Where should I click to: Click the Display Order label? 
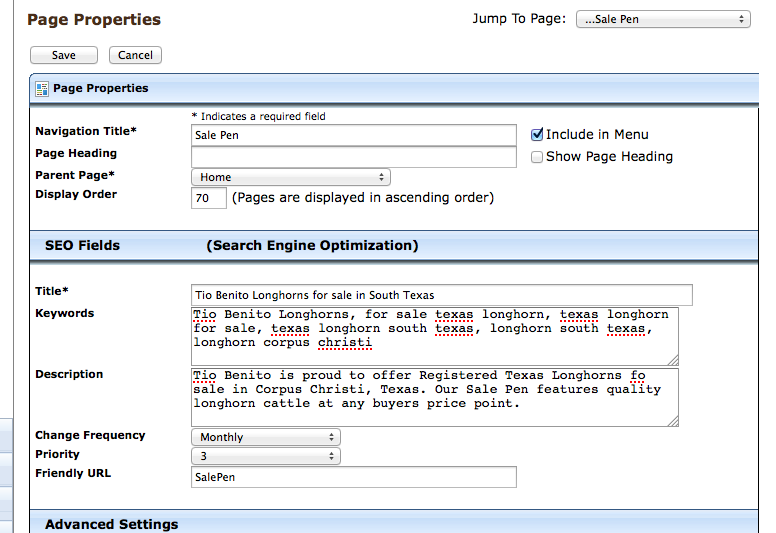[x=76, y=194]
